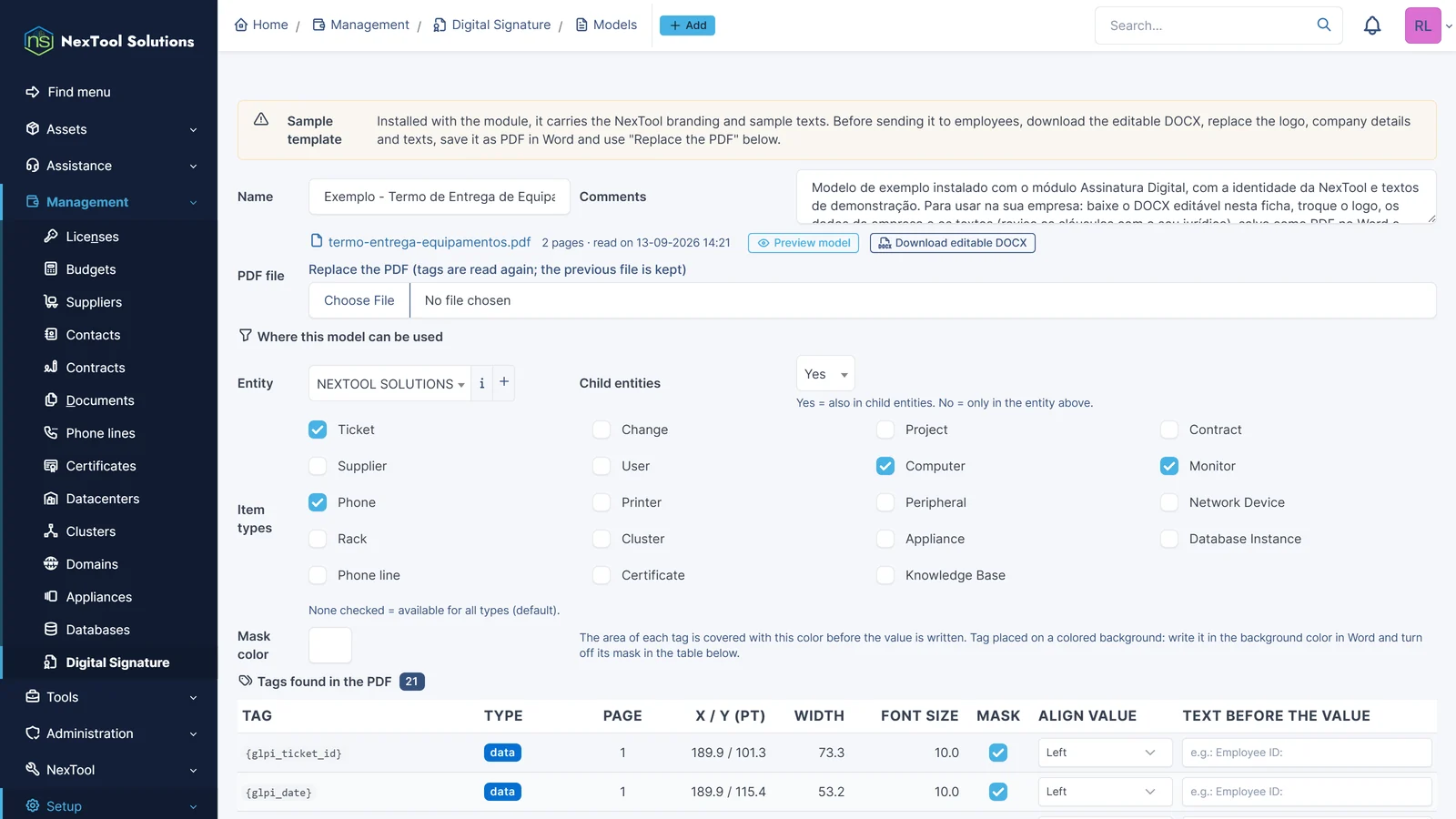The height and width of the screenshot is (819, 1456).
Task: Enable the Printer item type checkbox
Action: (x=602, y=502)
